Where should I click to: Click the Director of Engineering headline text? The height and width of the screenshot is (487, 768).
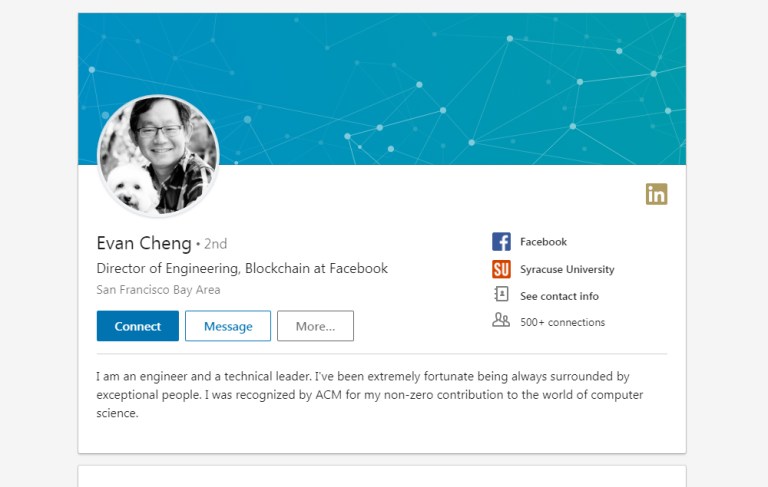(x=242, y=268)
